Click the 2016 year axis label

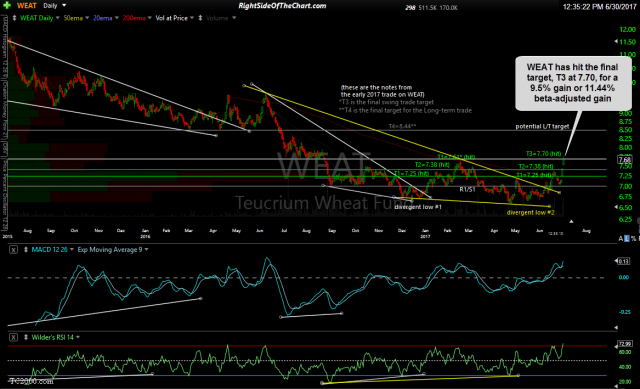coord(145,236)
